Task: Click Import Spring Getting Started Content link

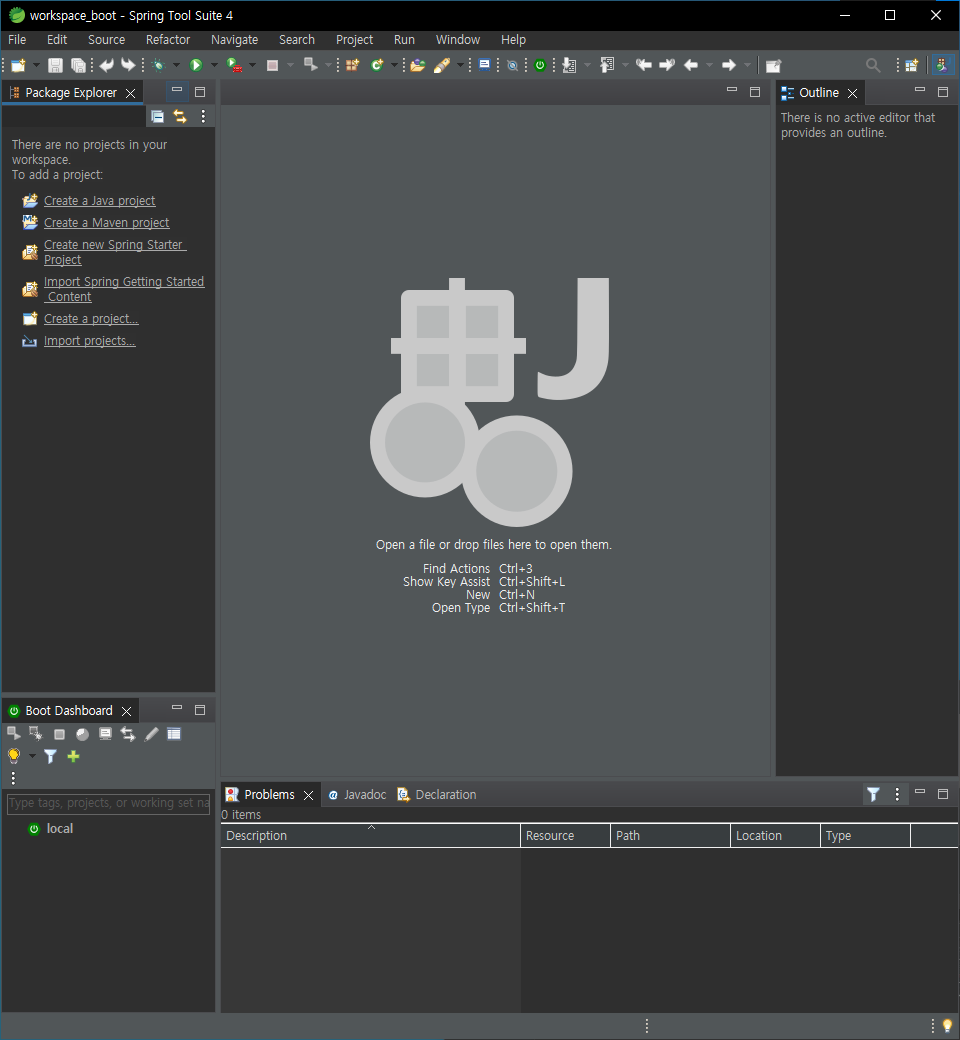Action: 124,289
